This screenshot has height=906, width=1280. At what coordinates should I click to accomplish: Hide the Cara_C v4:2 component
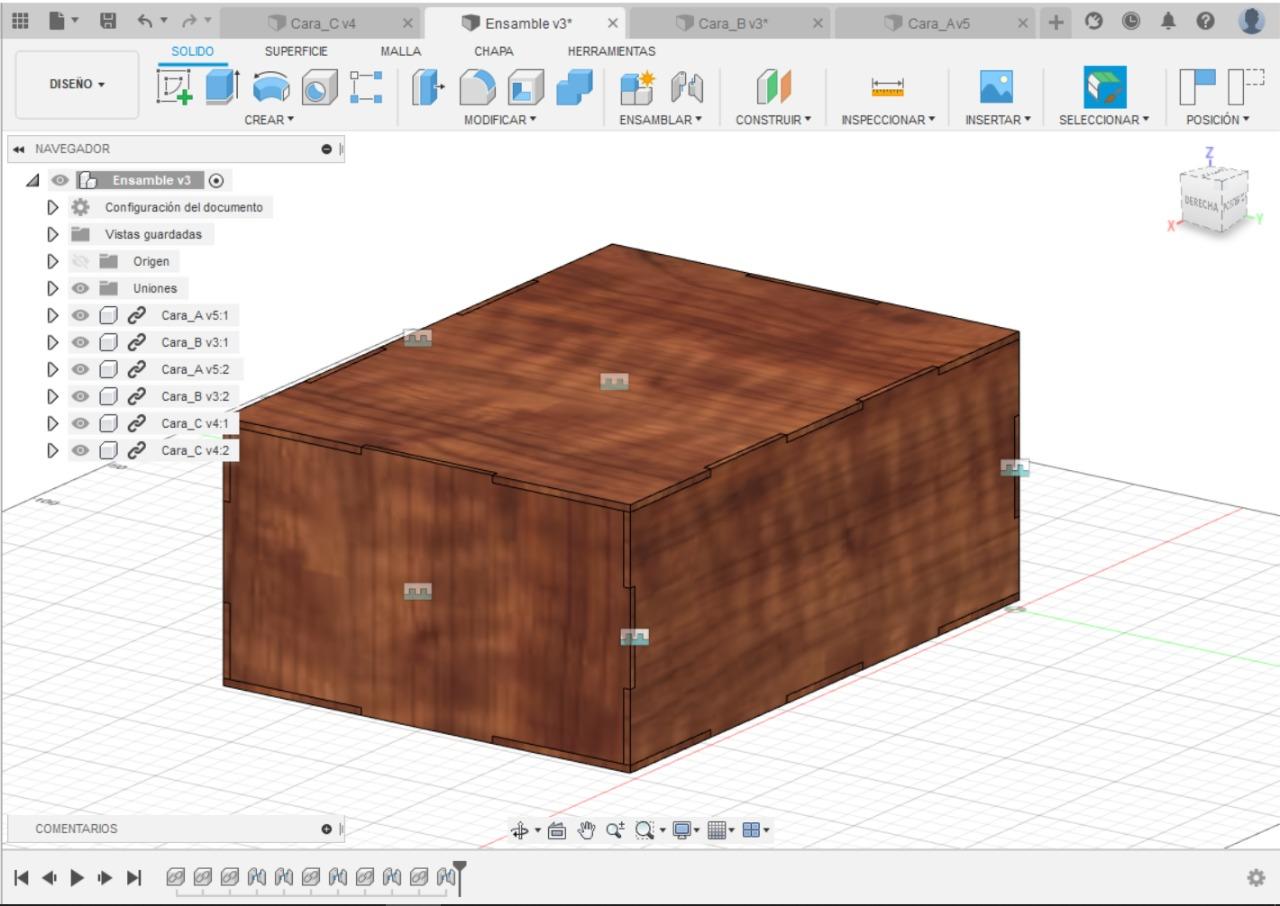(79, 451)
